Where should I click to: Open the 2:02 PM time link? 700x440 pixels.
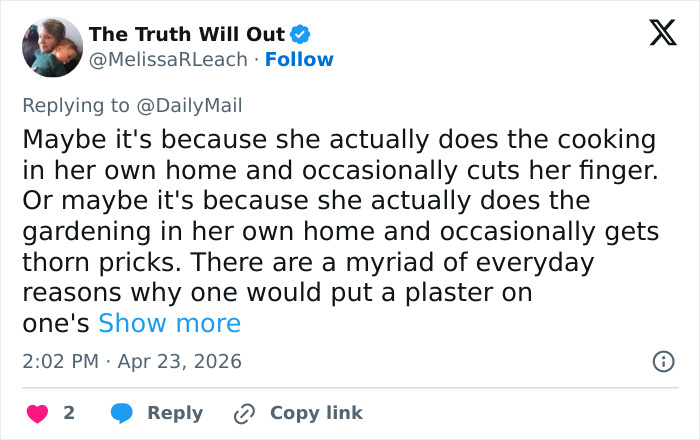59,361
